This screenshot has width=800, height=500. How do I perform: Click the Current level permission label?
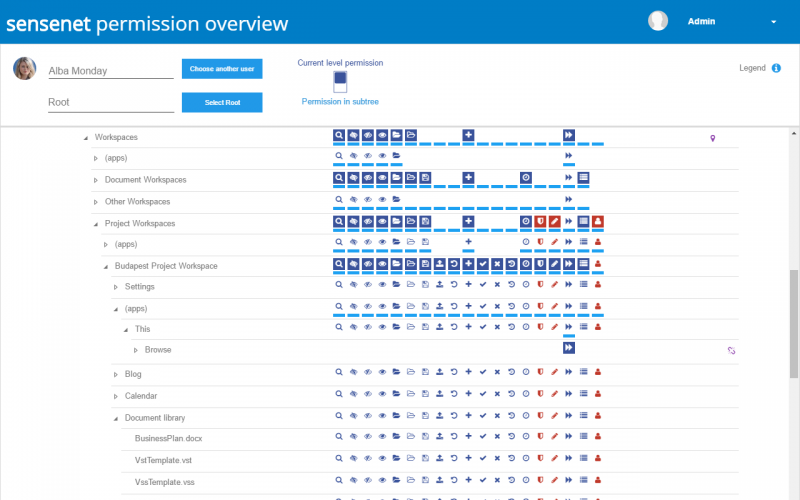point(340,63)
